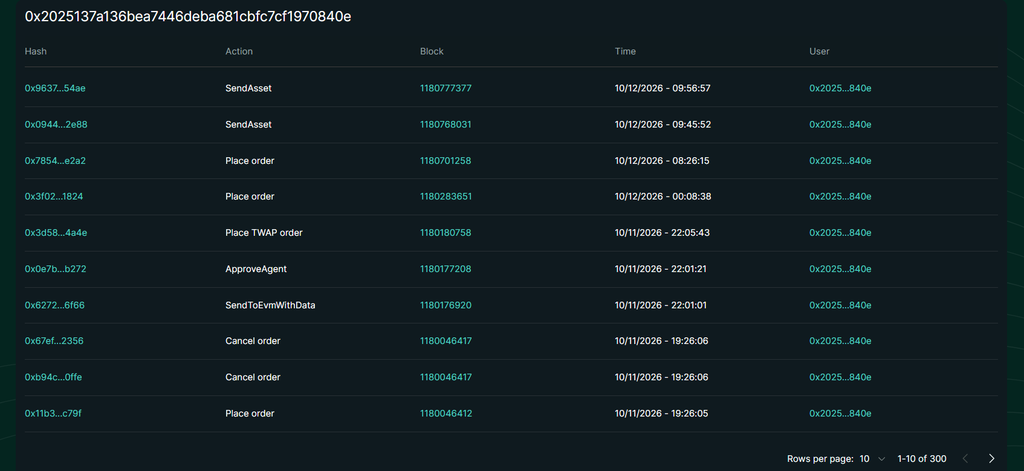Open user link in 0x9637...54ae row
Image resolution: width=1024 pixels, height=471 pixels.
click(840, 88)
